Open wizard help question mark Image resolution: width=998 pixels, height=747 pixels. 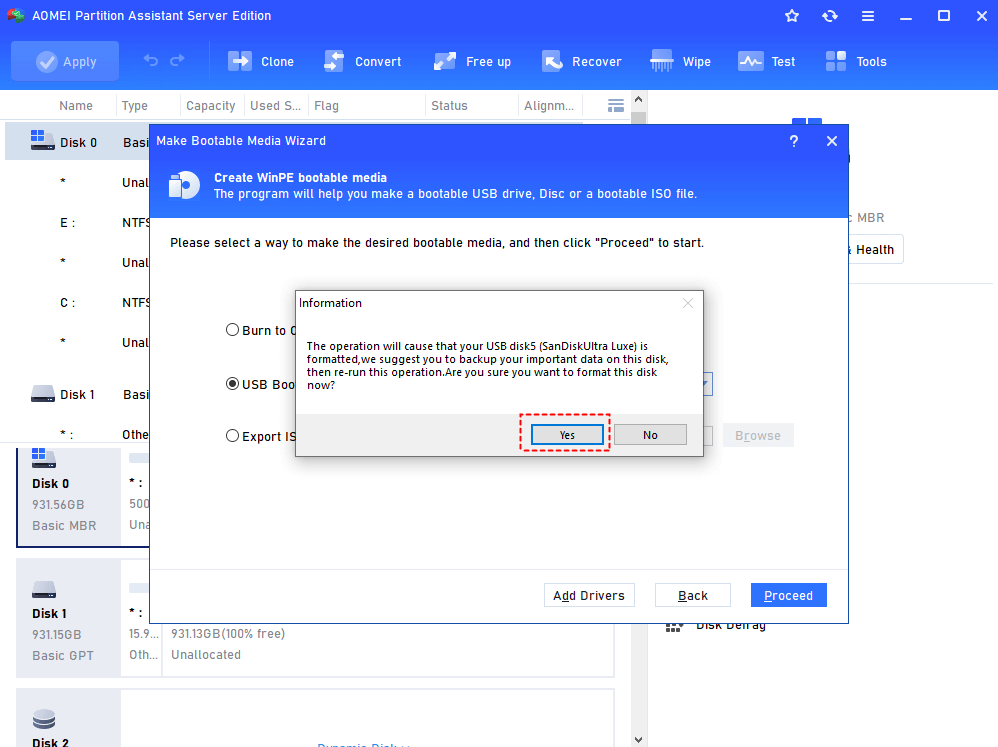[x=794, y=141]
